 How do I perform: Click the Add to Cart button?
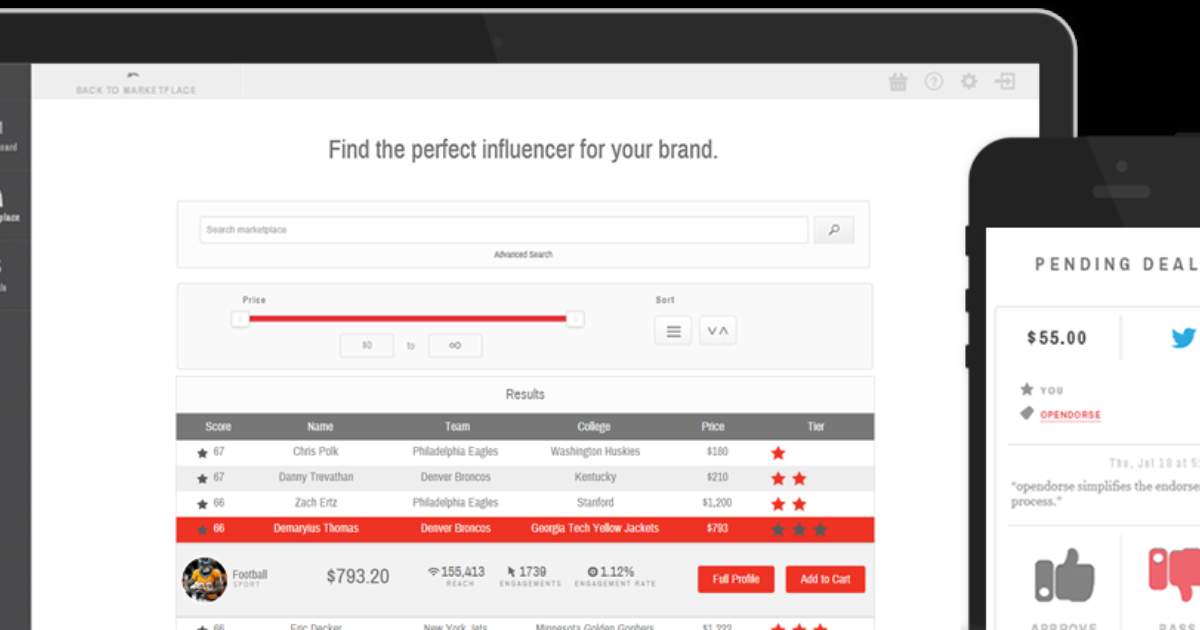click(x=824, y=579)
